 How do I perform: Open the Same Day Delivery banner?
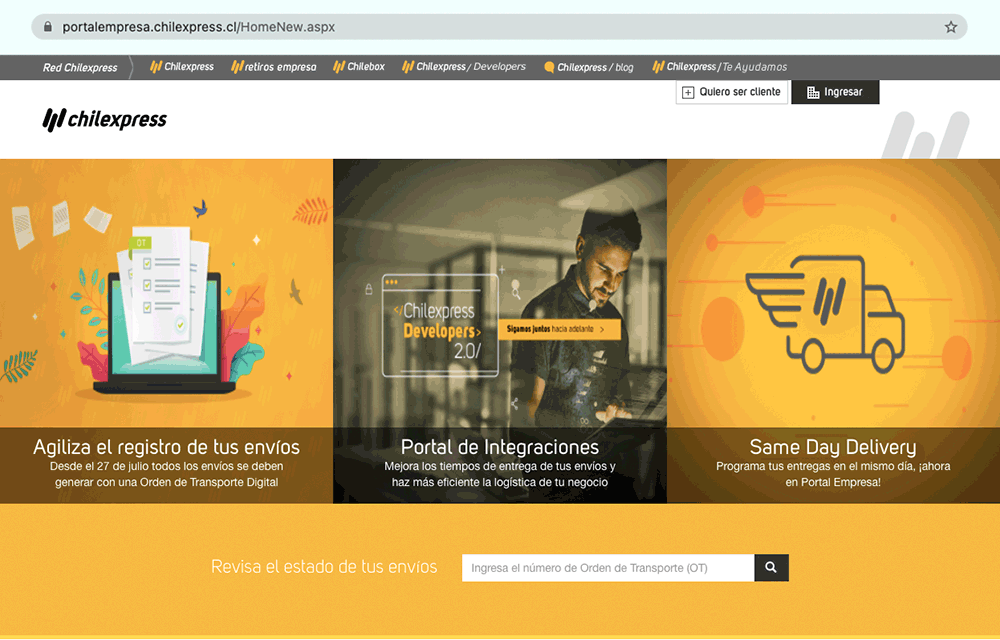[x=833, y=331]
